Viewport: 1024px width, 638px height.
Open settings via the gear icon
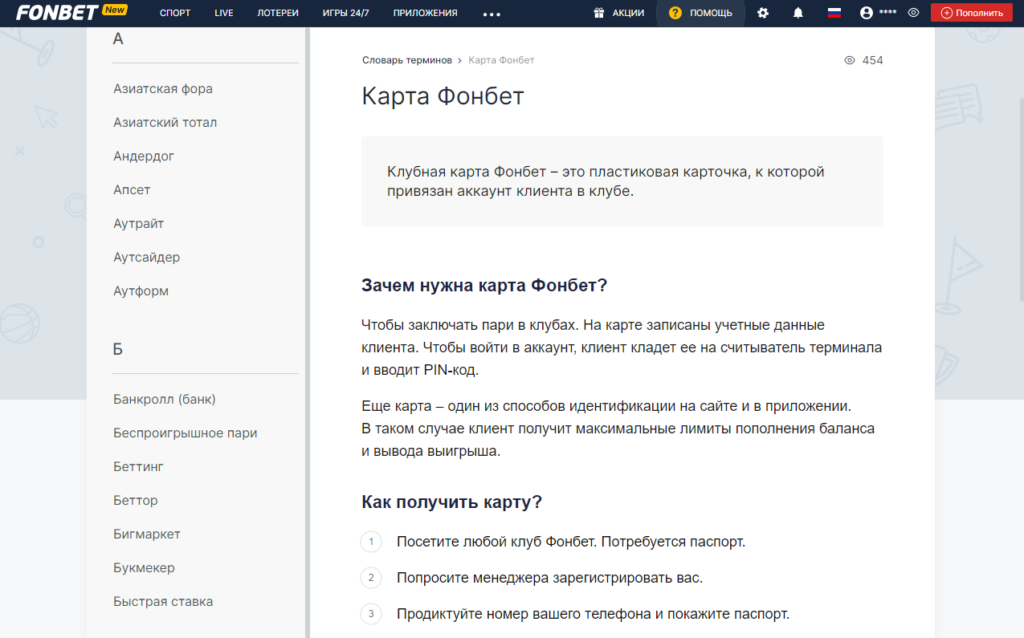pos(763,12)
